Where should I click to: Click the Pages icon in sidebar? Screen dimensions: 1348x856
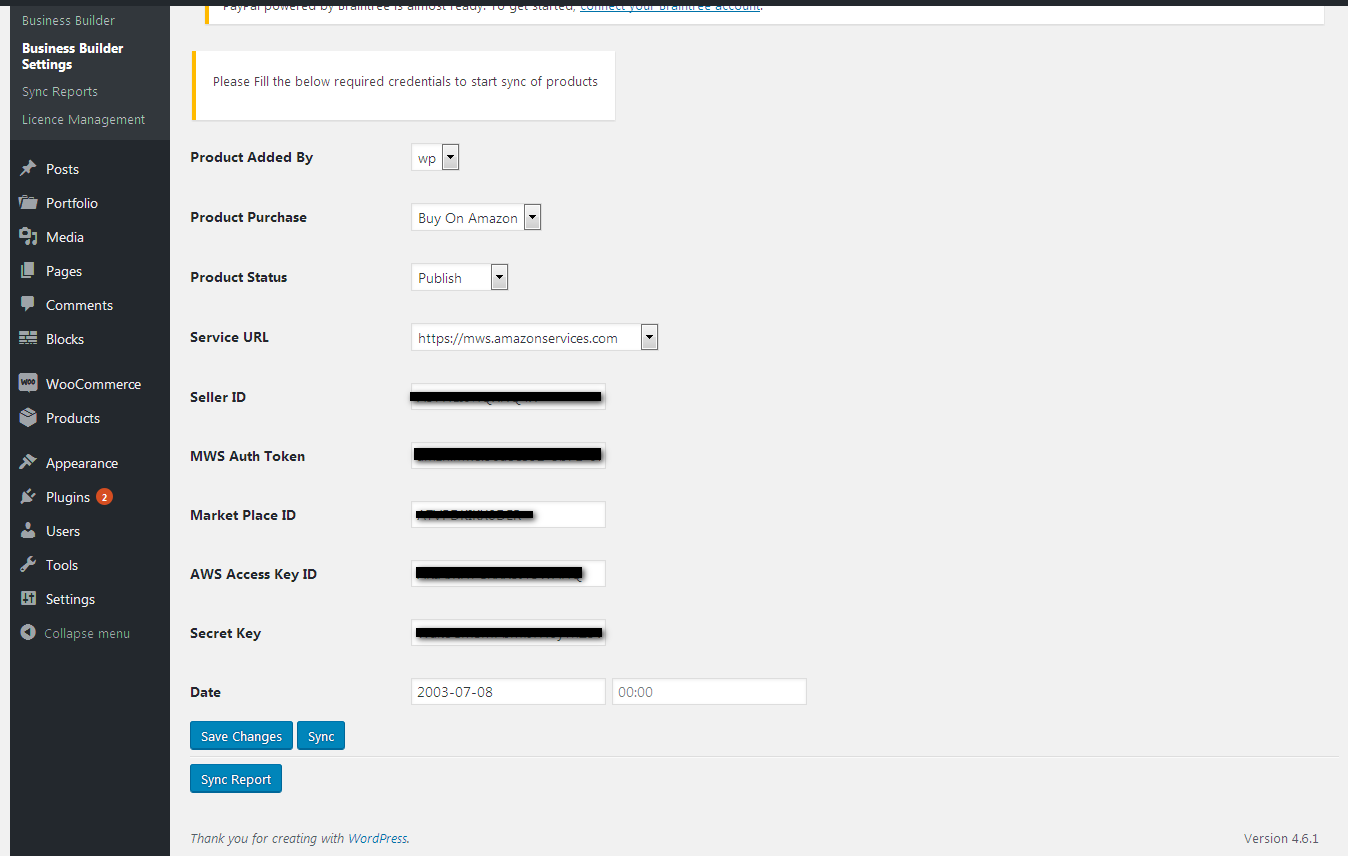click(28, 271)
